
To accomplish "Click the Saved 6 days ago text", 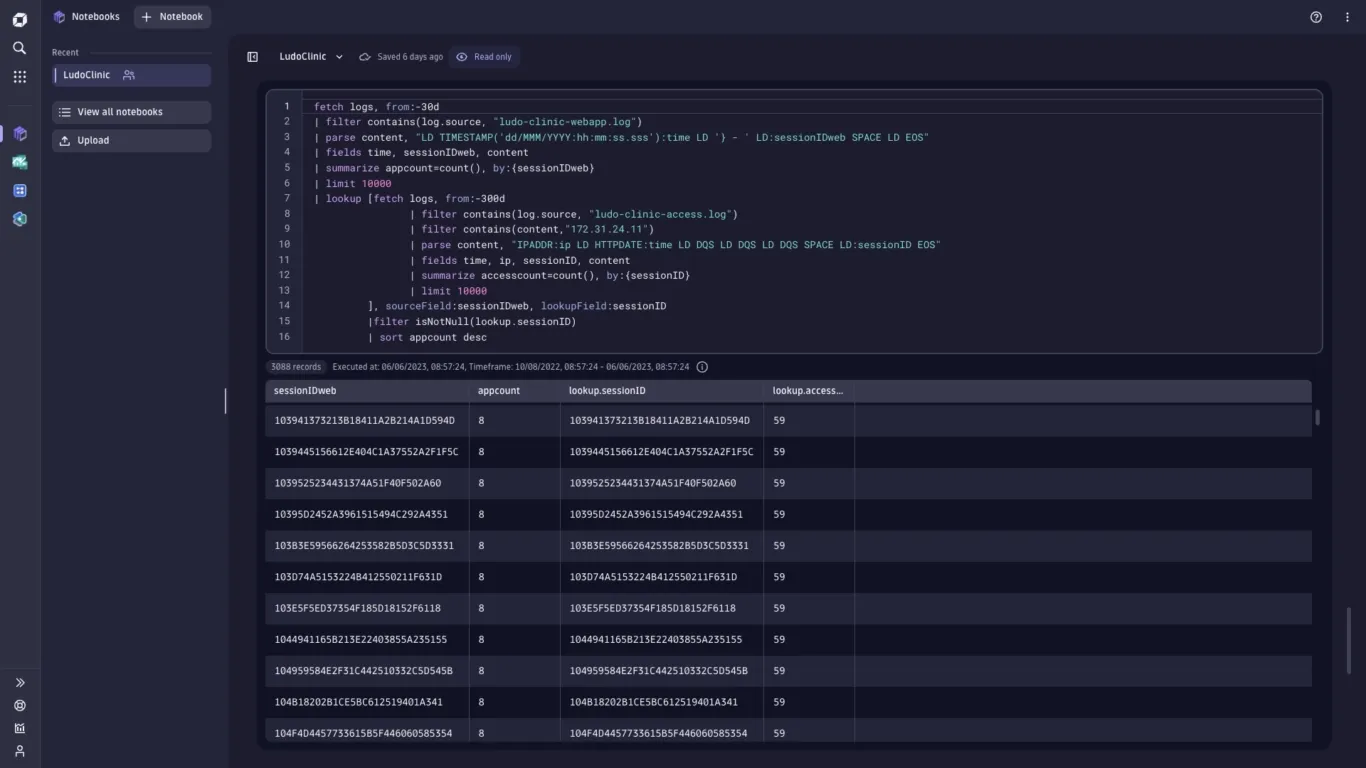I will [410, 57].
